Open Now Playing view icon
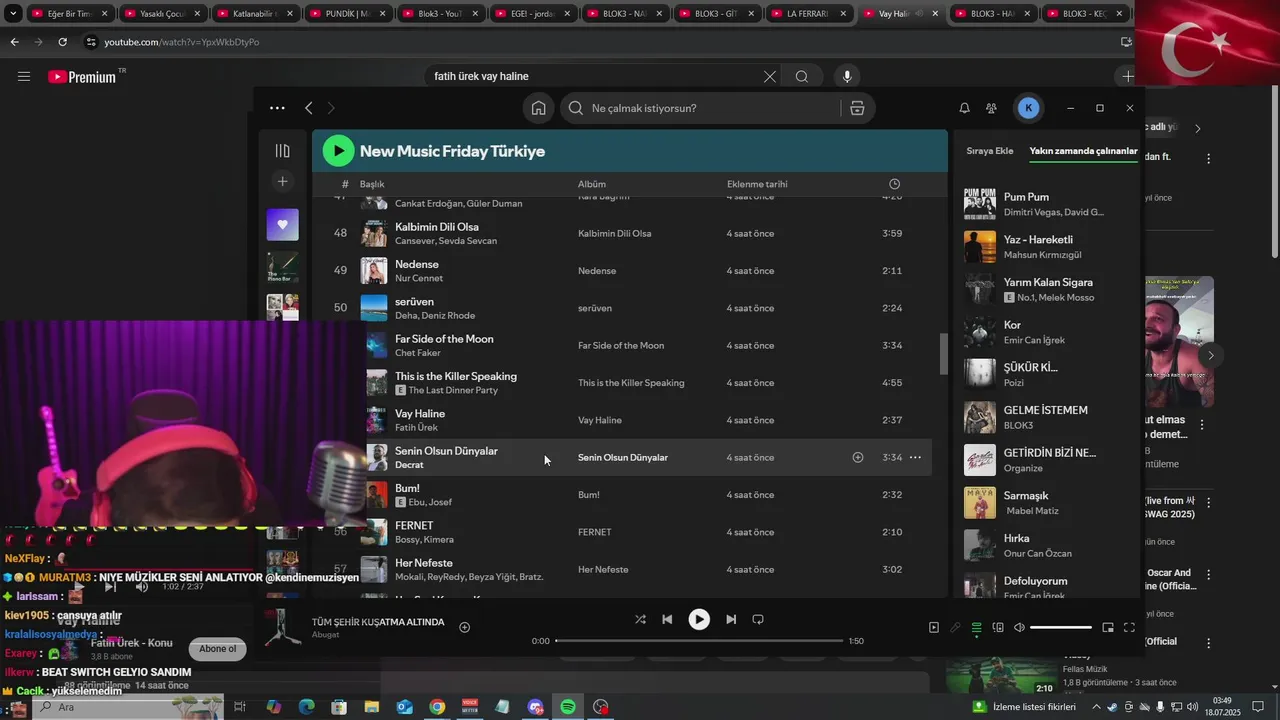1280x720 pixels. [x=934, y=627]
